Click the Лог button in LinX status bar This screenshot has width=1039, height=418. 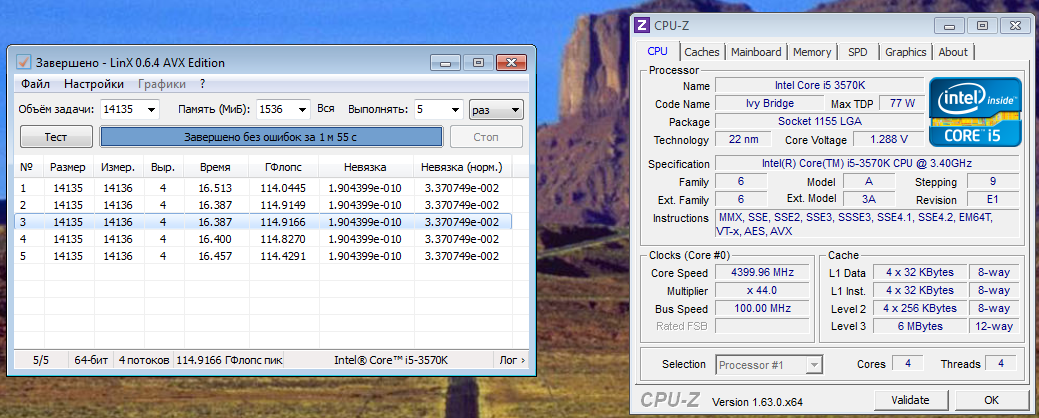(x=512, y=360)
